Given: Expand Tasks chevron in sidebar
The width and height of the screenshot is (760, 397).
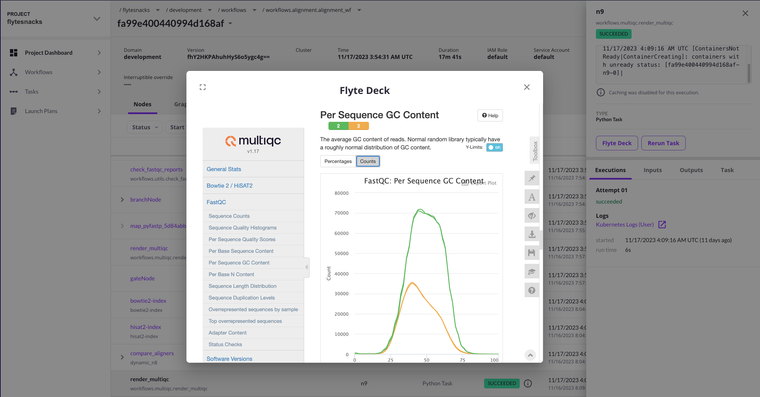Looking at the screenshot, I should click(99, 92).
